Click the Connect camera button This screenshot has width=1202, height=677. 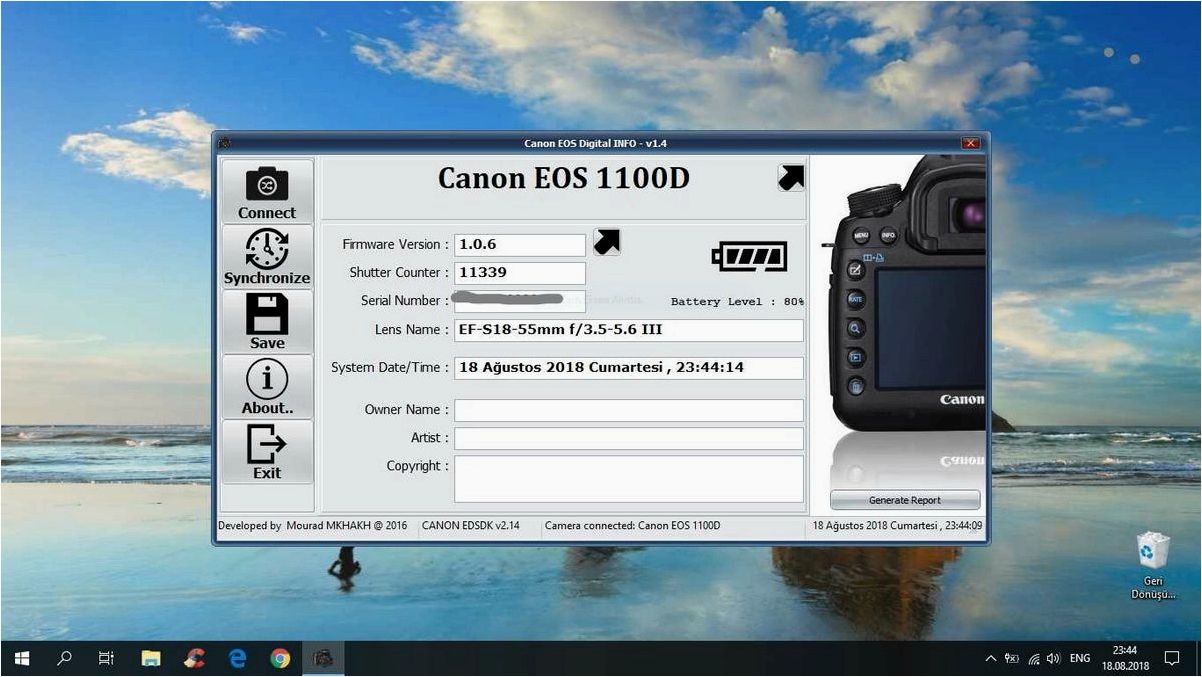[267, 191]
